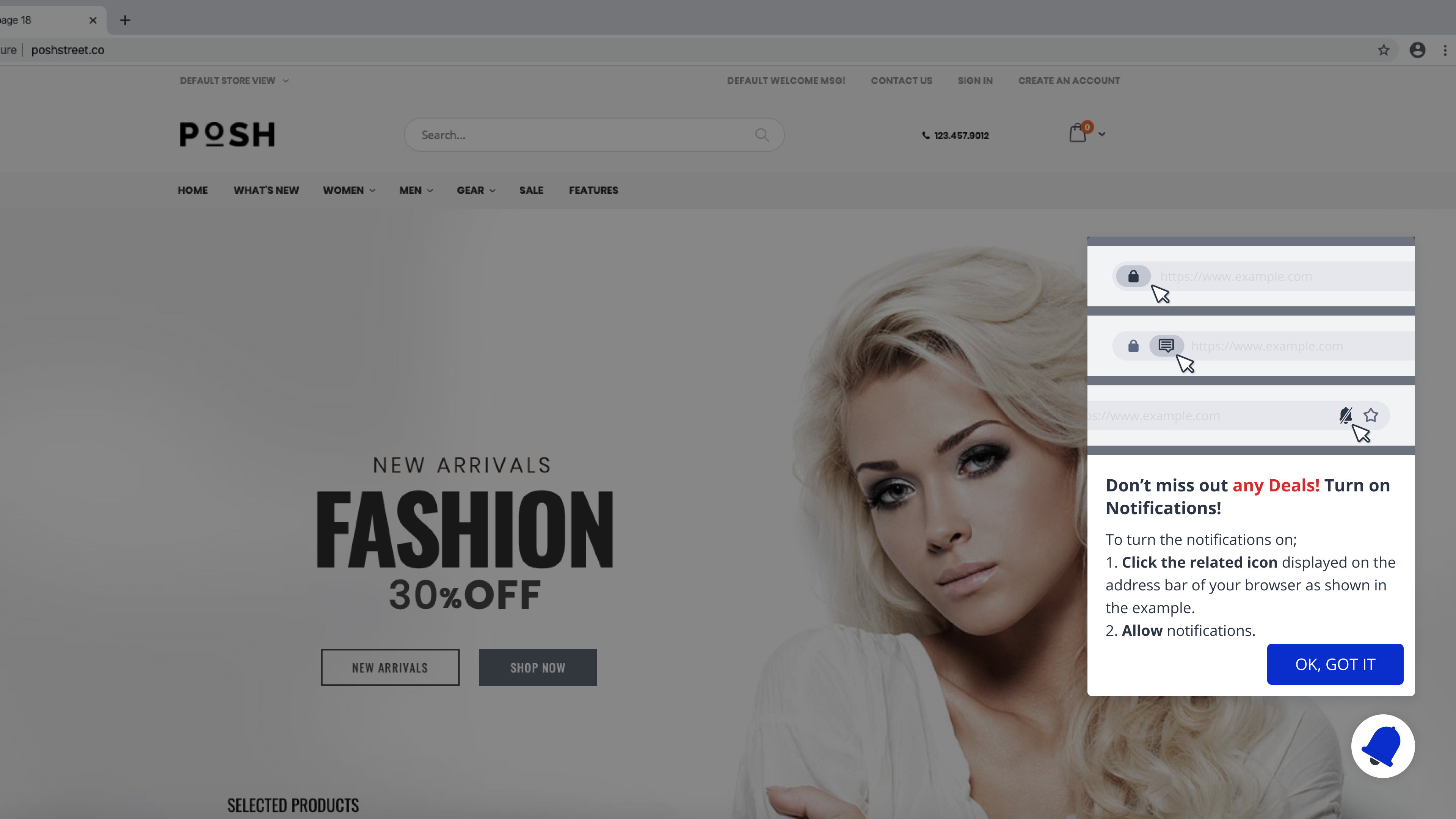
Task: Click the shopping bag cart icon
Action: (1078, 134)
